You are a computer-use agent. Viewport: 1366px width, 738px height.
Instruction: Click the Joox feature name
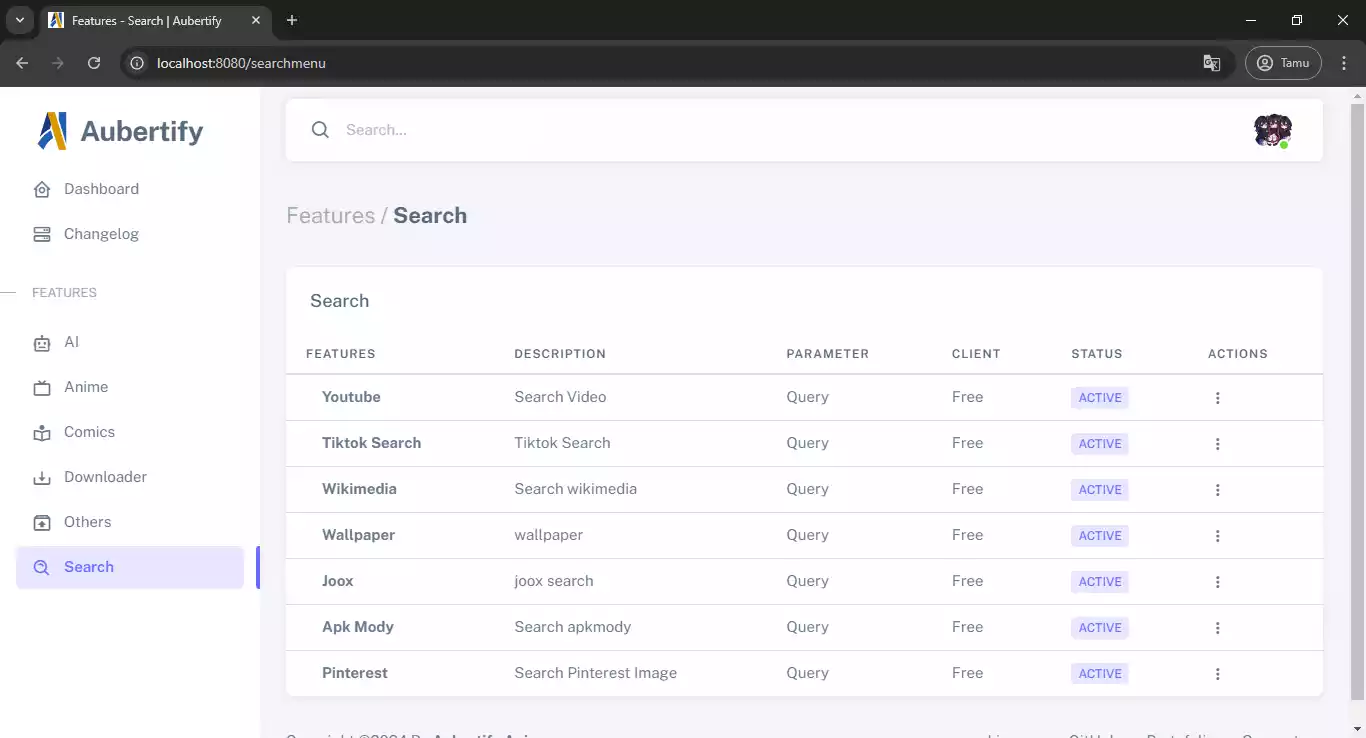tap(337, 581)
